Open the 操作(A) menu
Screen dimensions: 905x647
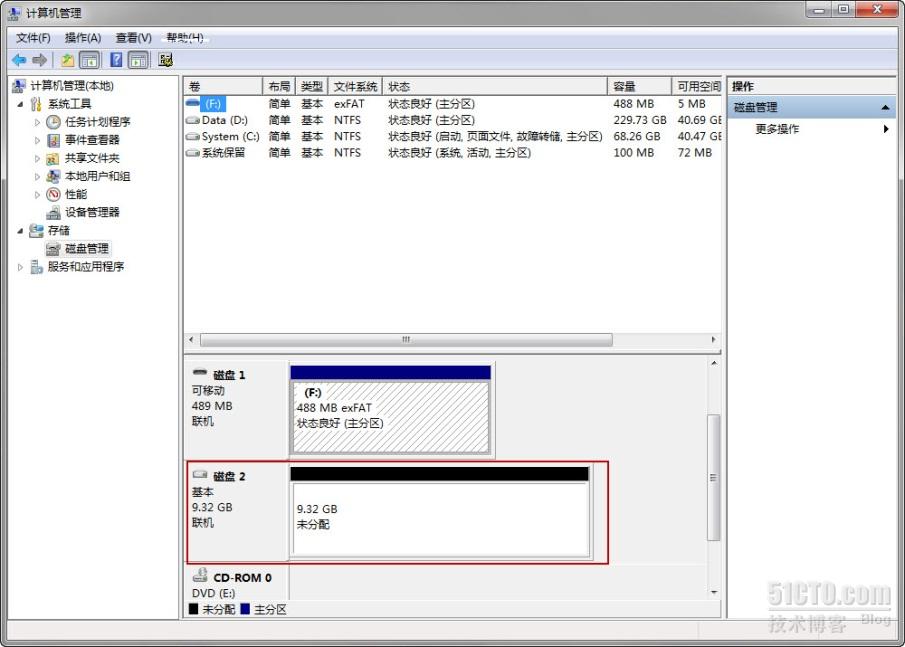coord(83,38)
